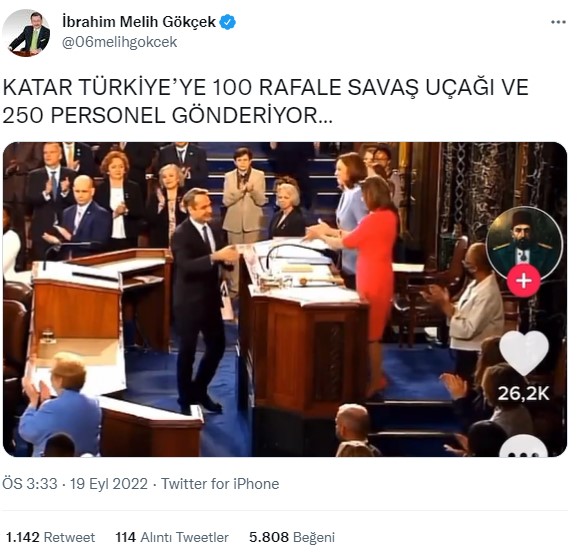The image size is (581, 555).
Task: Click the red plus follow icon
Action: 524,280
